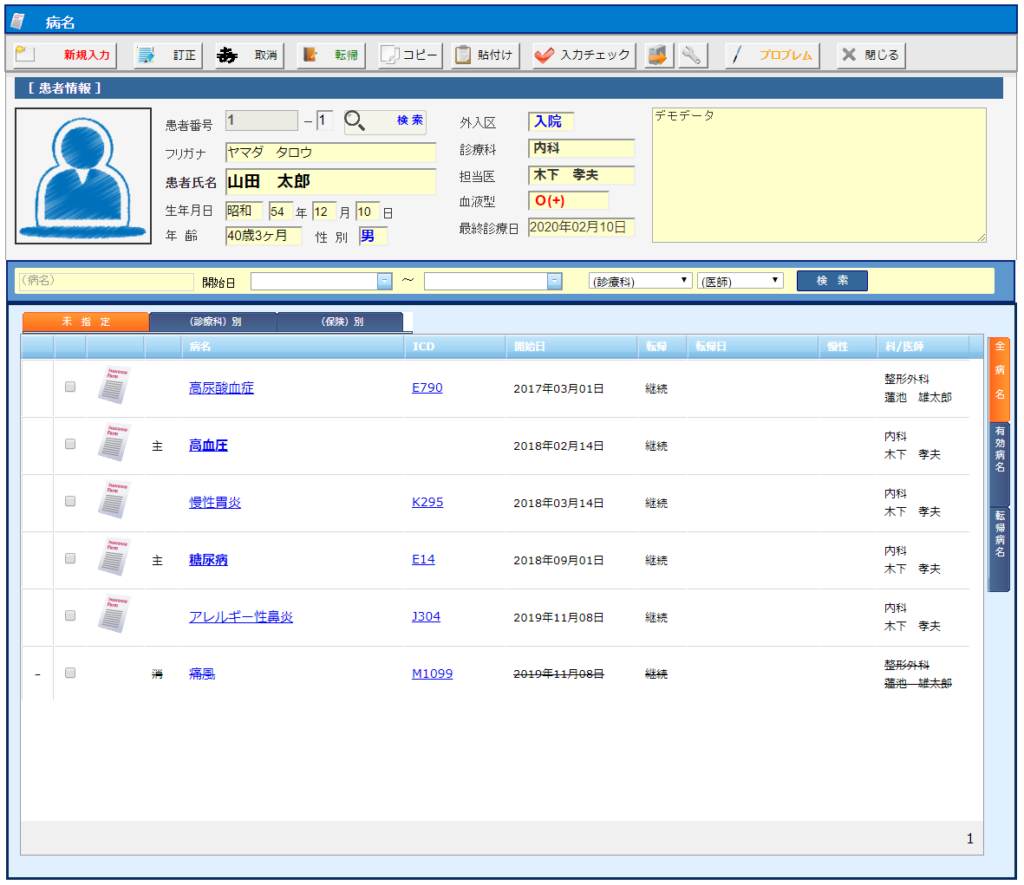1024x885 pixels.
Task: Open the (診療科) department dropdown
Action: click(640, 281)
